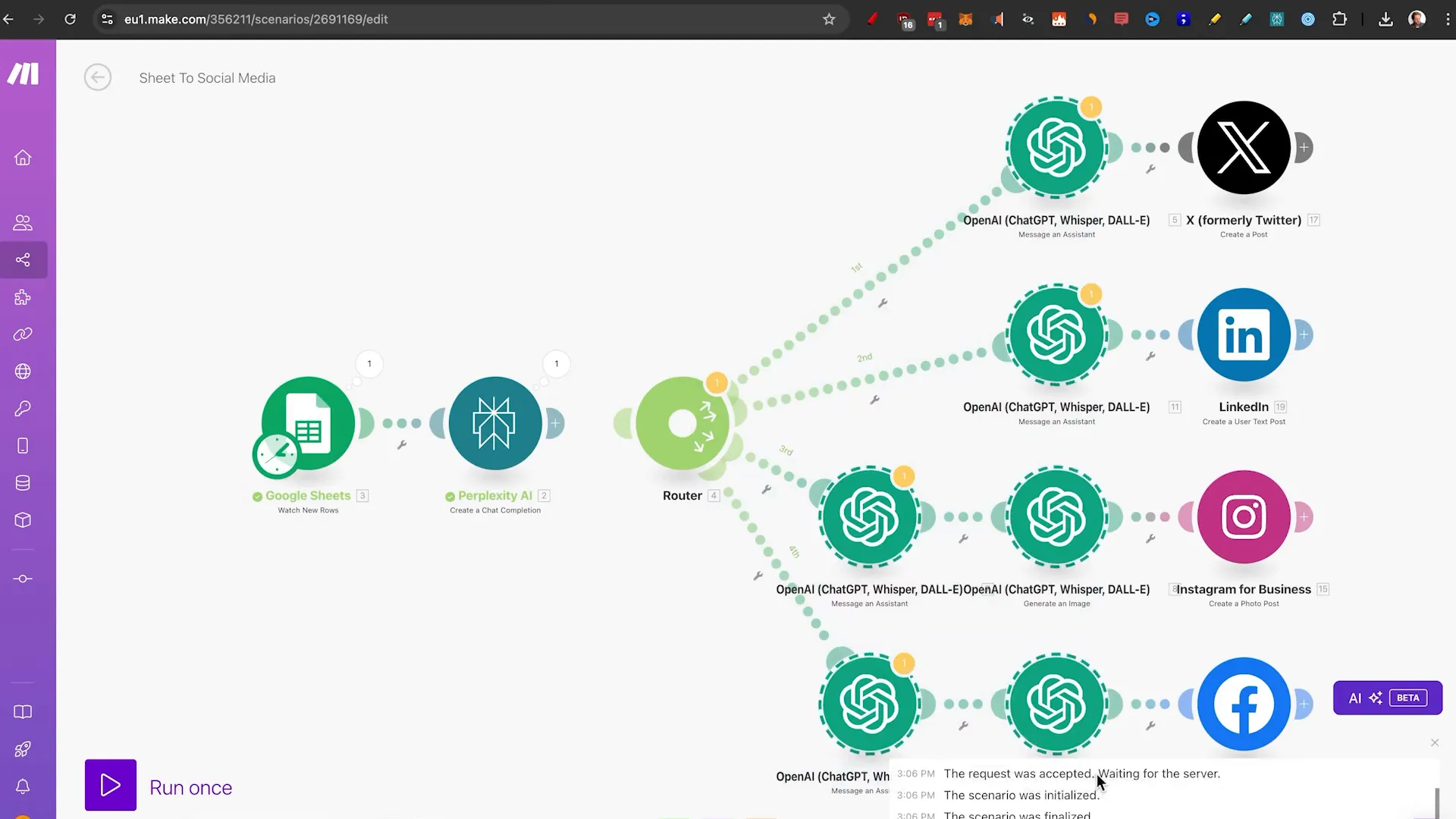1456x819 pixels.
Task: Open the OpenAI module directly before Facebook
Action: coord(1056,704)
